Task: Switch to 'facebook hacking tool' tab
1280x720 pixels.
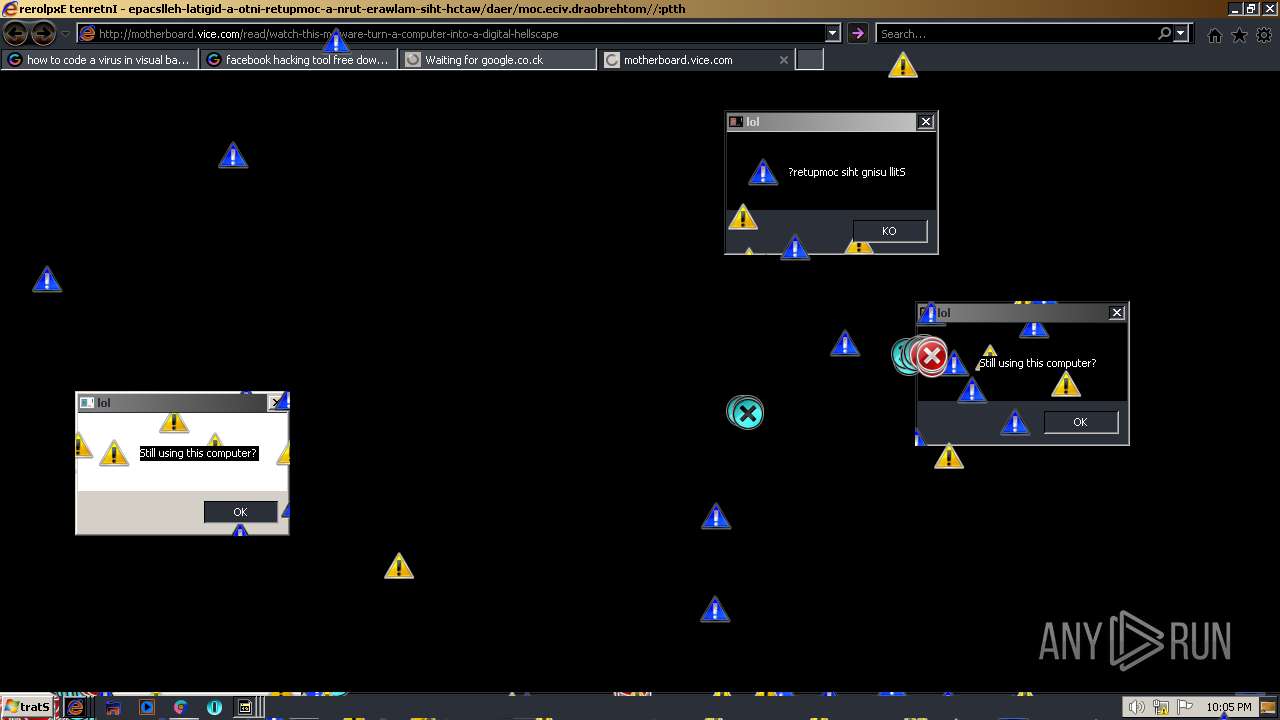Action: [299, 60]
